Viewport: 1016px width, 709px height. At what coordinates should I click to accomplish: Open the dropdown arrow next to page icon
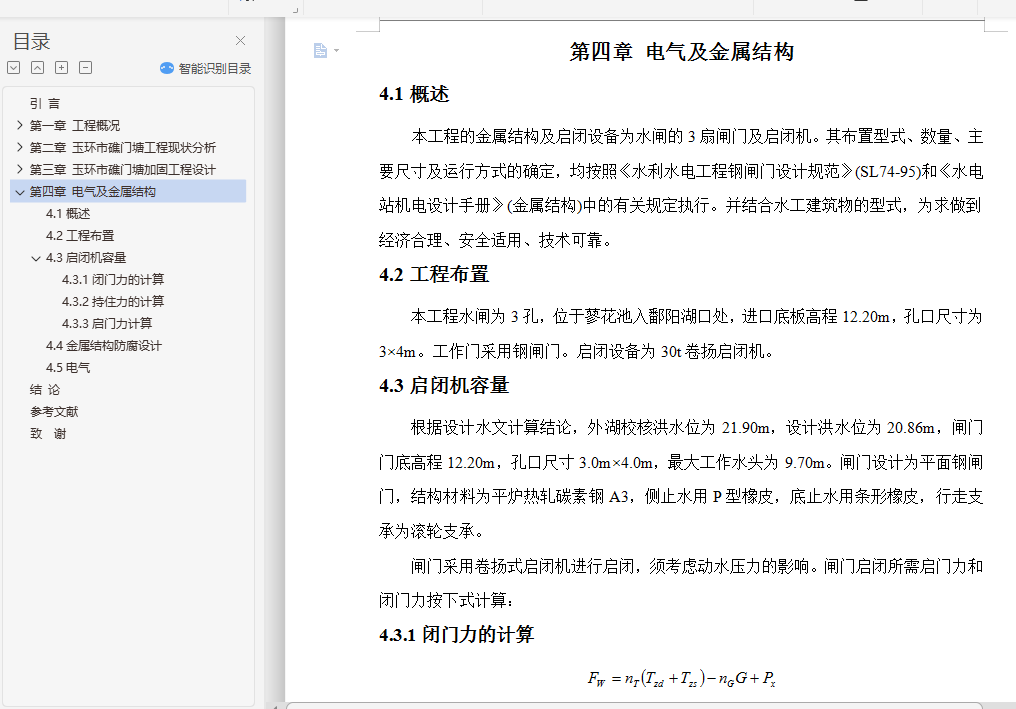pyautogui.click(x=336, y=51)
